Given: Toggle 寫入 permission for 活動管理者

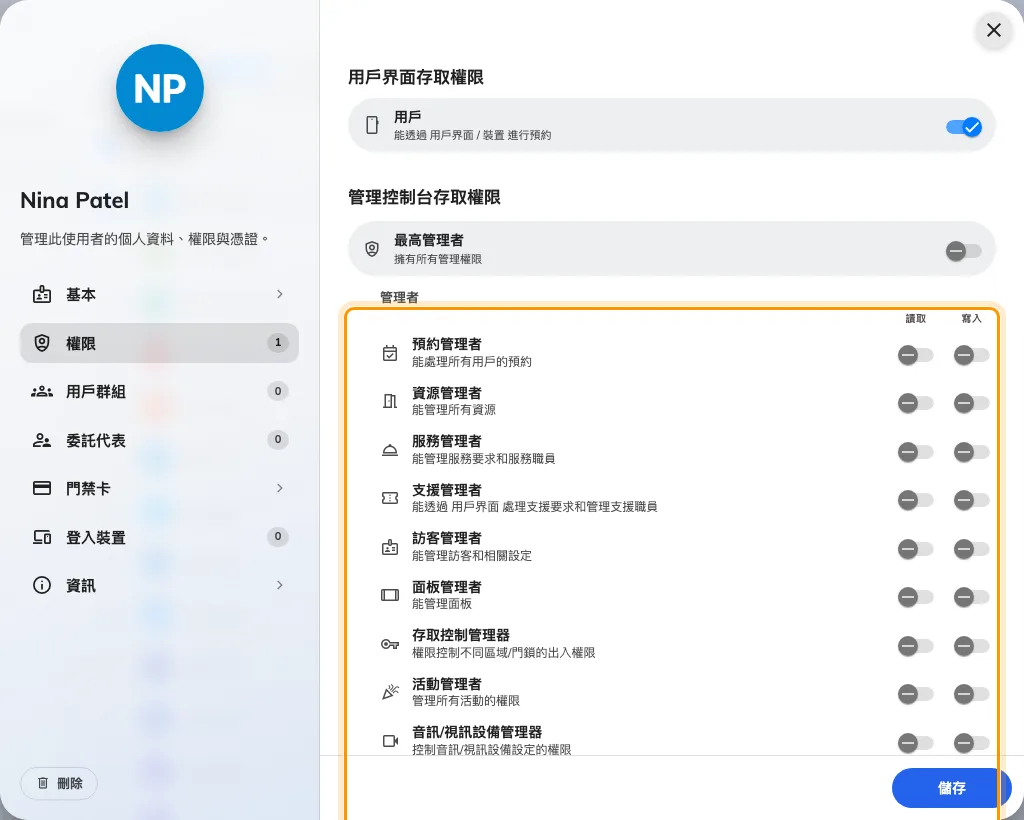Looking at the screenshot, I should 972,694.
